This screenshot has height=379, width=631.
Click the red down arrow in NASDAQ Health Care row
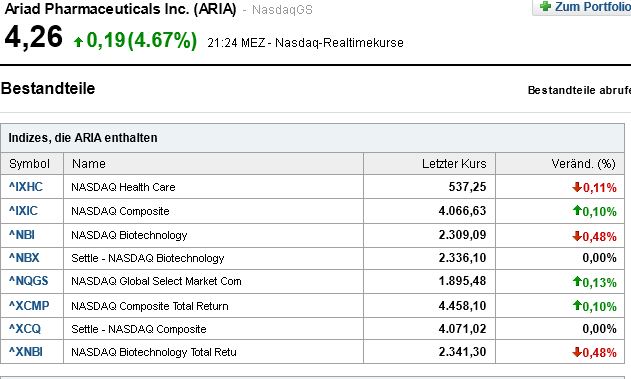pos(577,187)
